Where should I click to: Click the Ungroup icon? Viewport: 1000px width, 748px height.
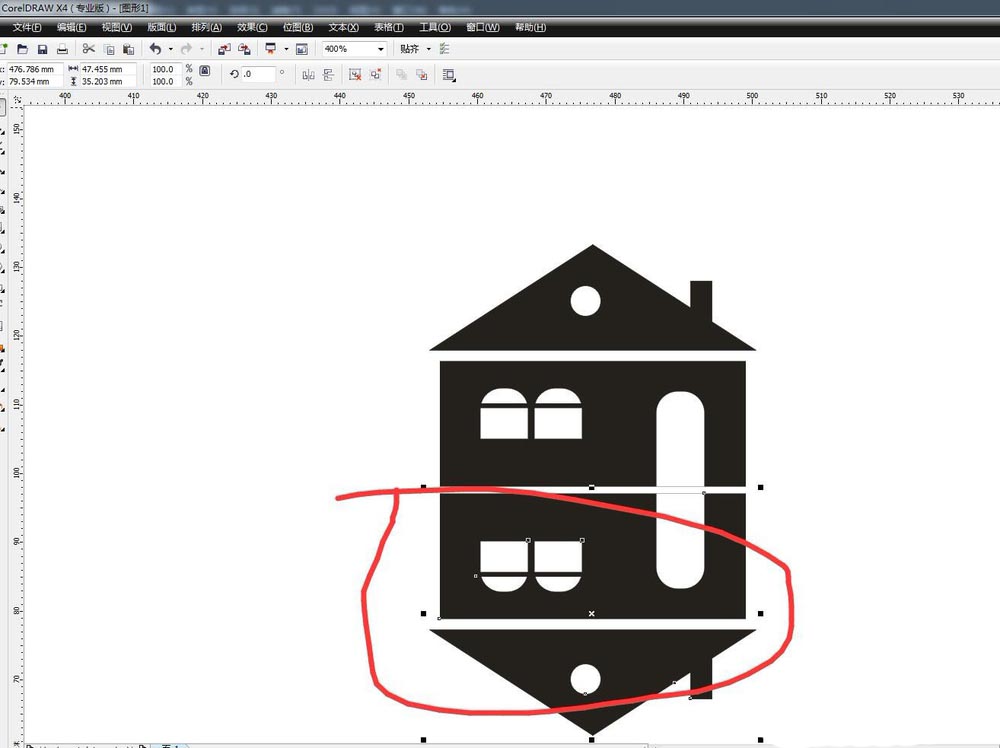[355, 75]
